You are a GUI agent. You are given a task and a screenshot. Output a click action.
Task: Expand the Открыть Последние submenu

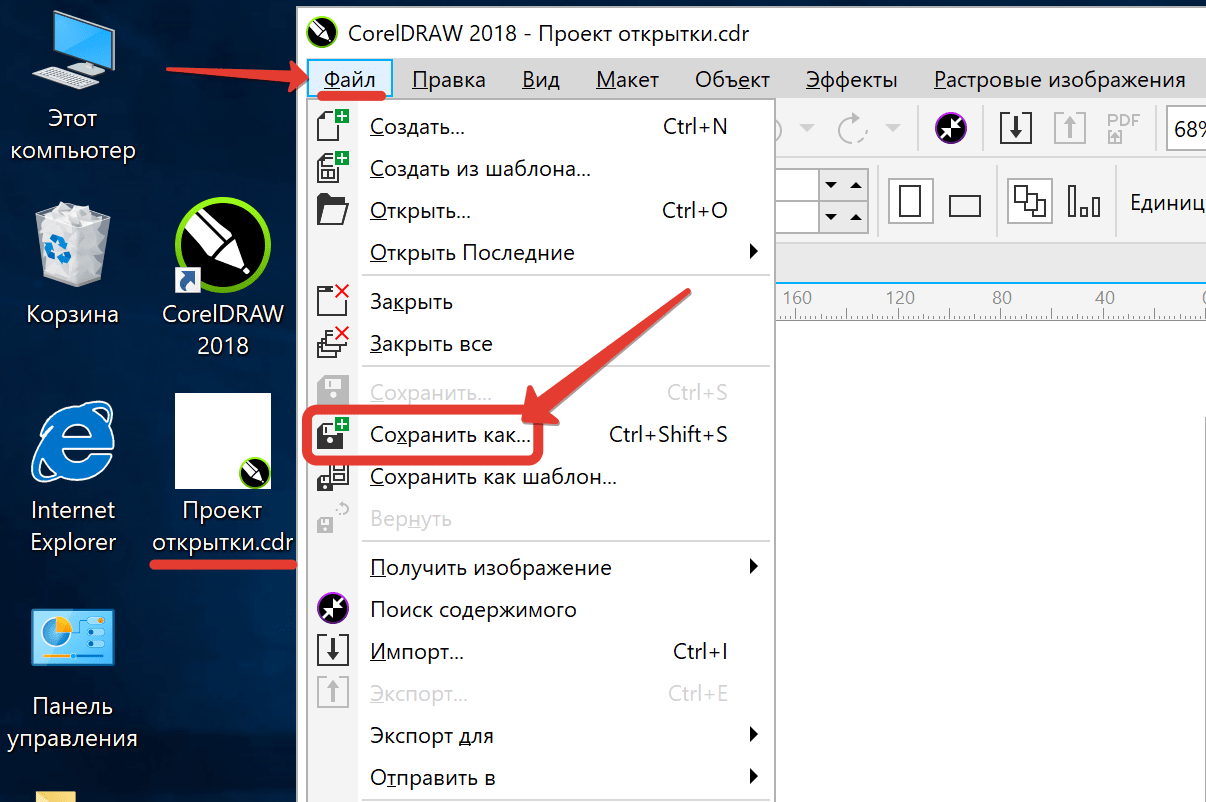point(539,253)
